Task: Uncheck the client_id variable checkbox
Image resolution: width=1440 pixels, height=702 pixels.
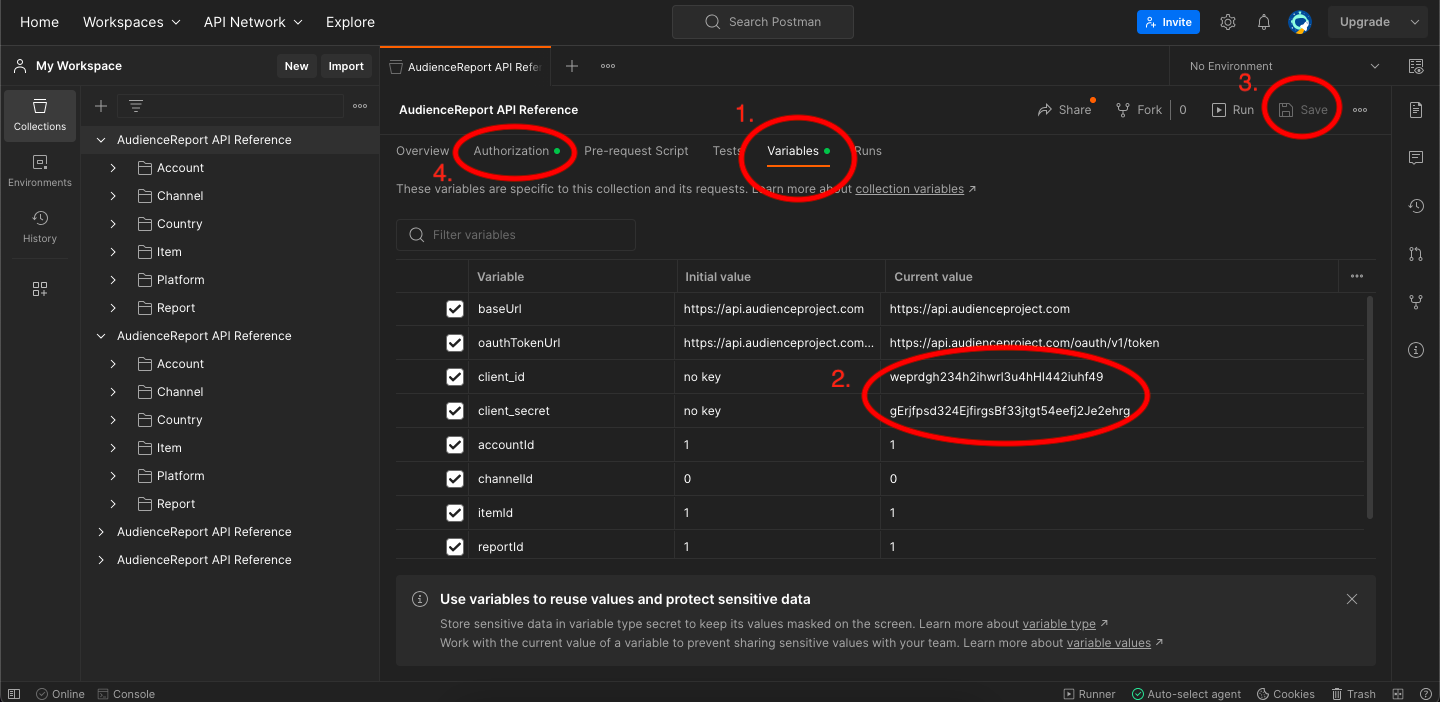Action: point(455,377)
